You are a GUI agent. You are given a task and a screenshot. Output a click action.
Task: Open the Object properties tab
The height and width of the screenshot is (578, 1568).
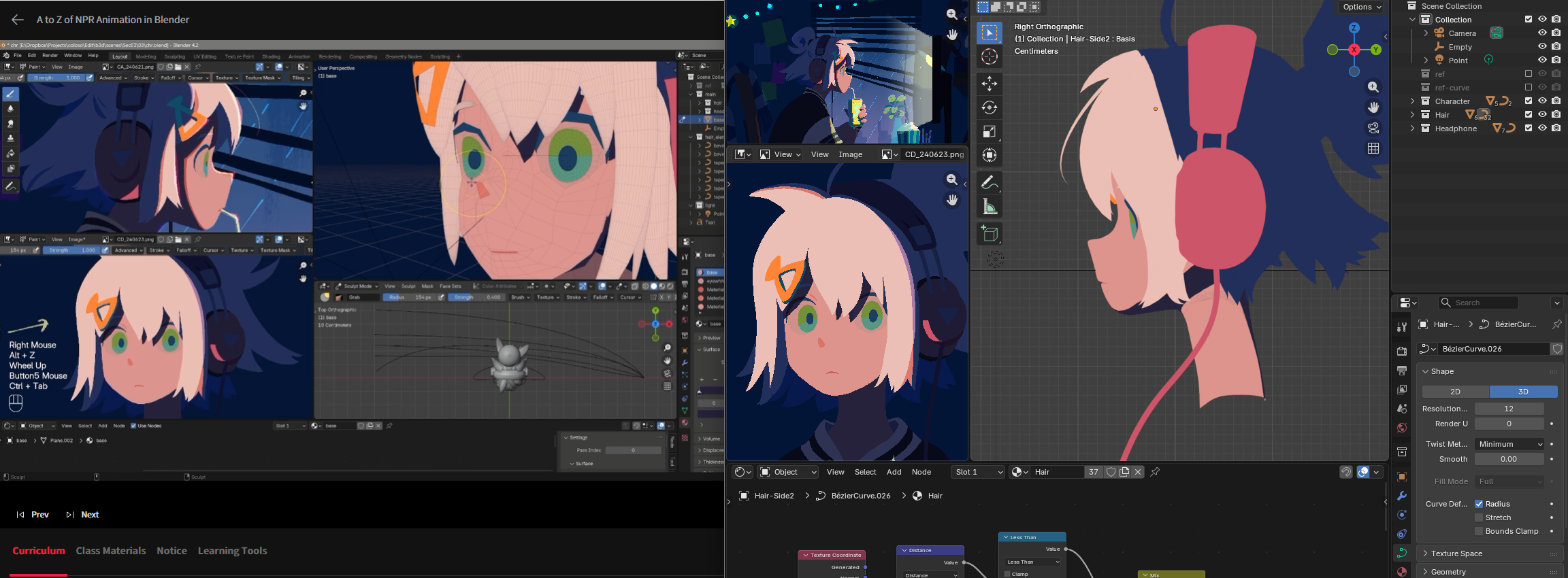tap(1401, 477)
